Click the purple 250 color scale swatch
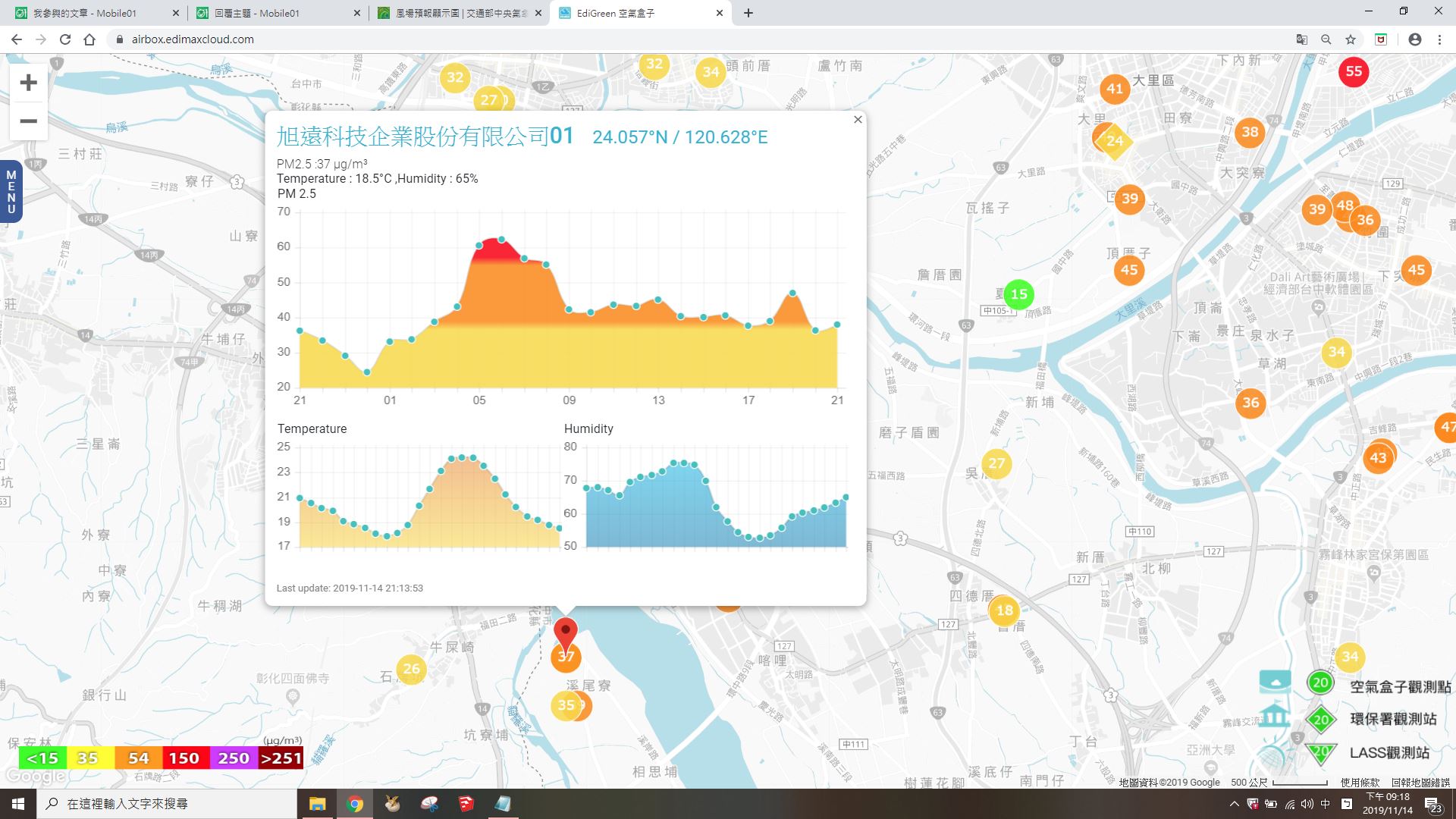 pyautogui.click(x=233, y=758)
